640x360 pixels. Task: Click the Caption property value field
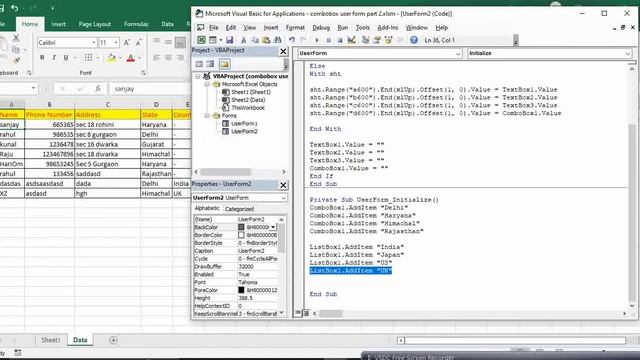pos(257,251)
